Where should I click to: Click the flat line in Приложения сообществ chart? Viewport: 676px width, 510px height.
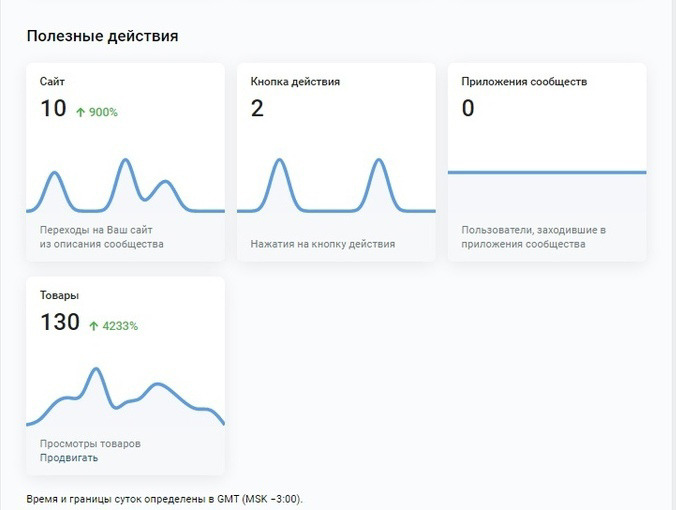tap(547, 172)
